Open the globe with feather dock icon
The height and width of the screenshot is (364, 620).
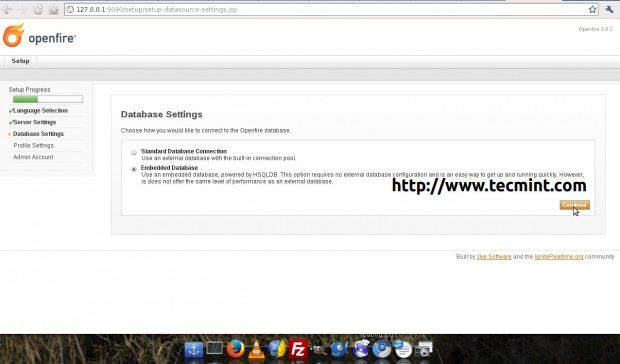coord(277,349)
